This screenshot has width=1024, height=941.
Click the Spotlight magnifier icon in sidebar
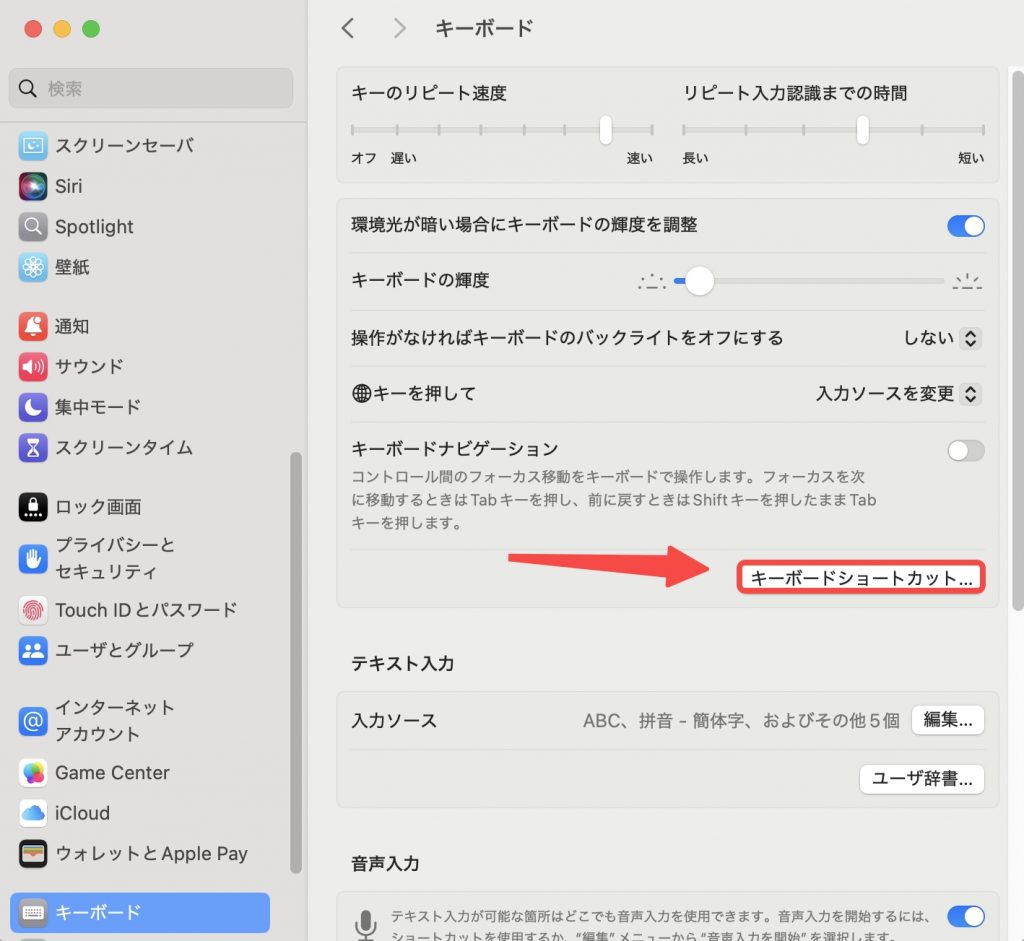[33, 227]
